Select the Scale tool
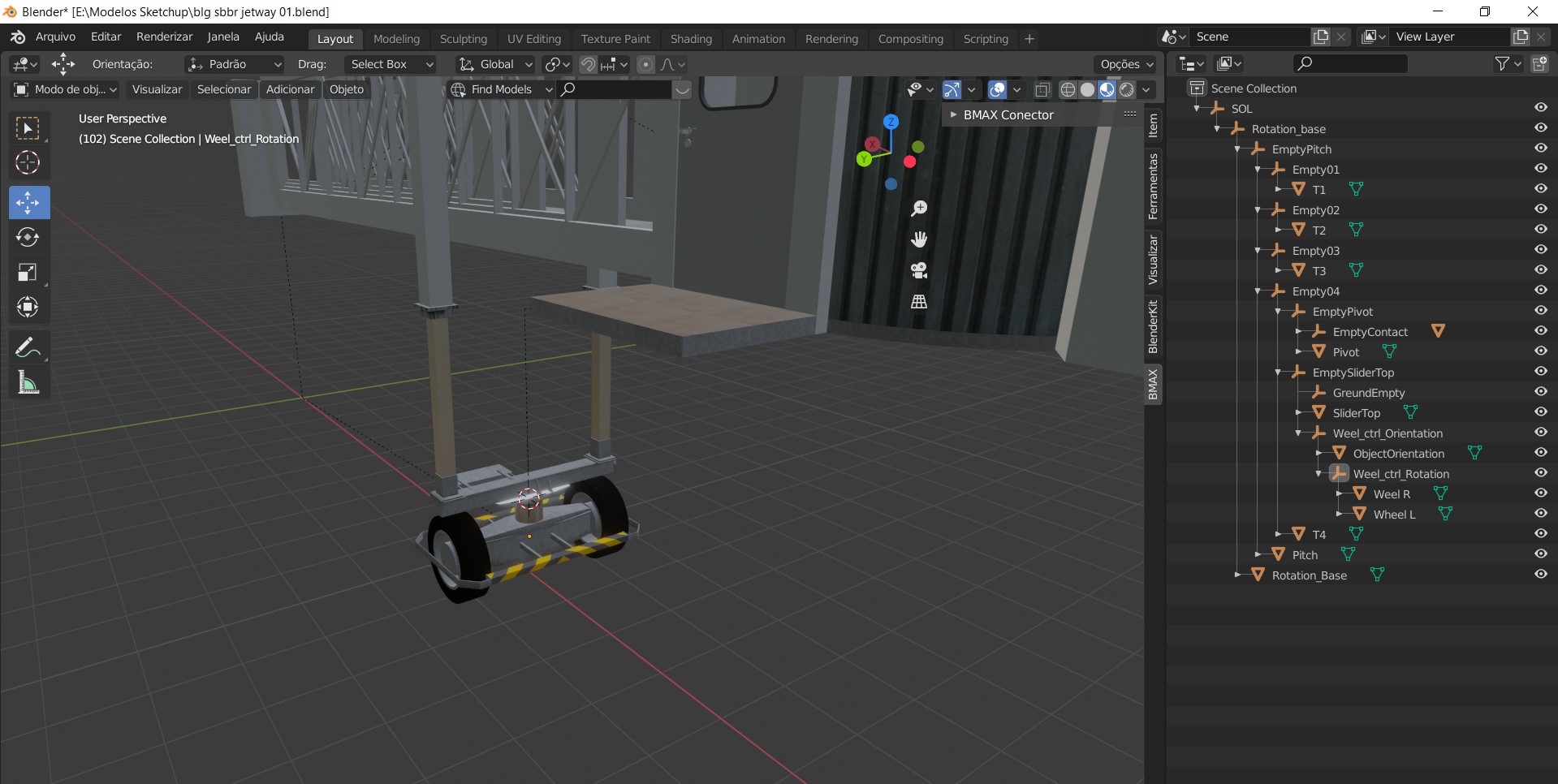The height and width of the screenshot is (784, 1558). click(x=28, y=273)
